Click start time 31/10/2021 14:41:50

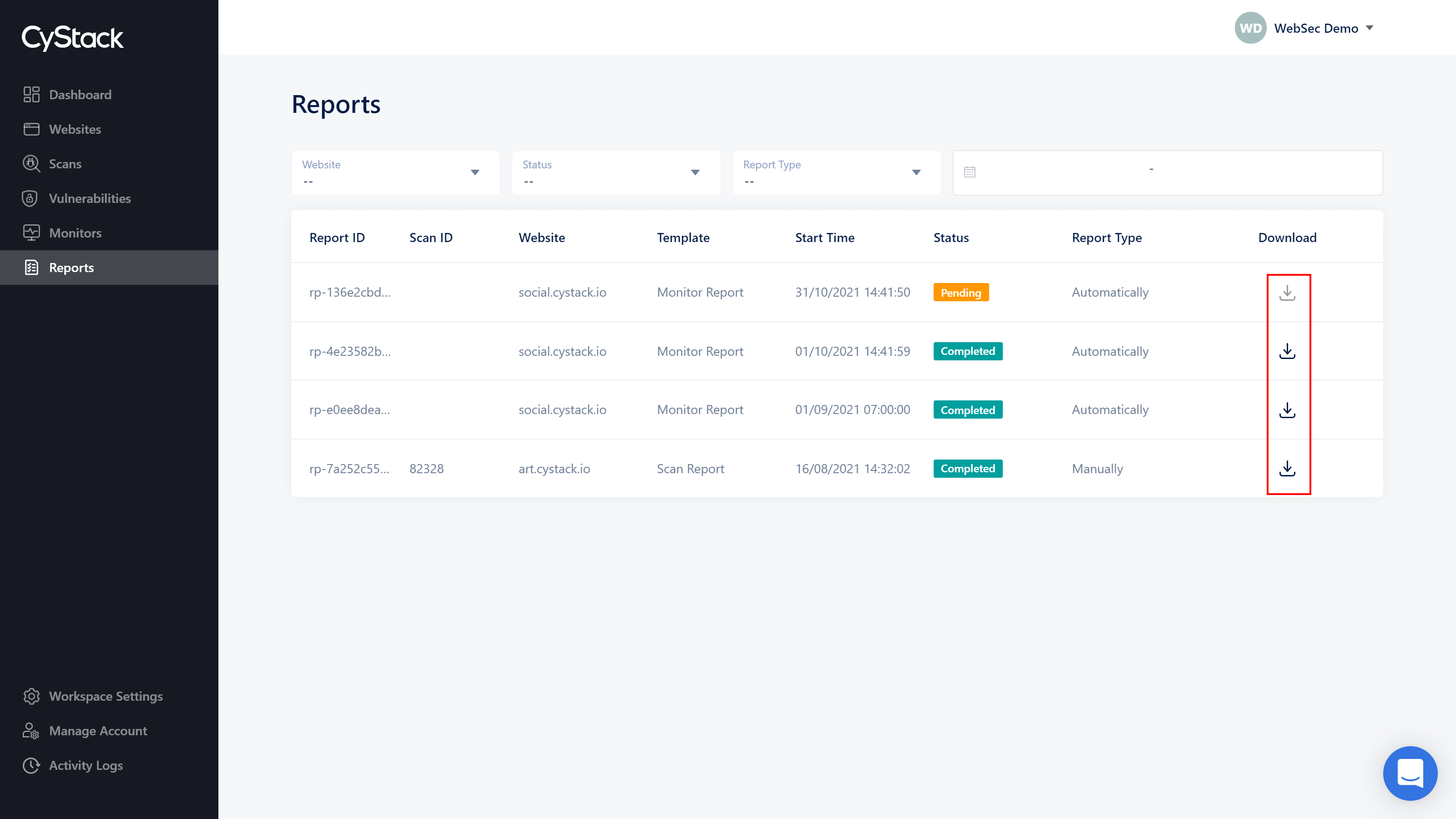[852, 292]
